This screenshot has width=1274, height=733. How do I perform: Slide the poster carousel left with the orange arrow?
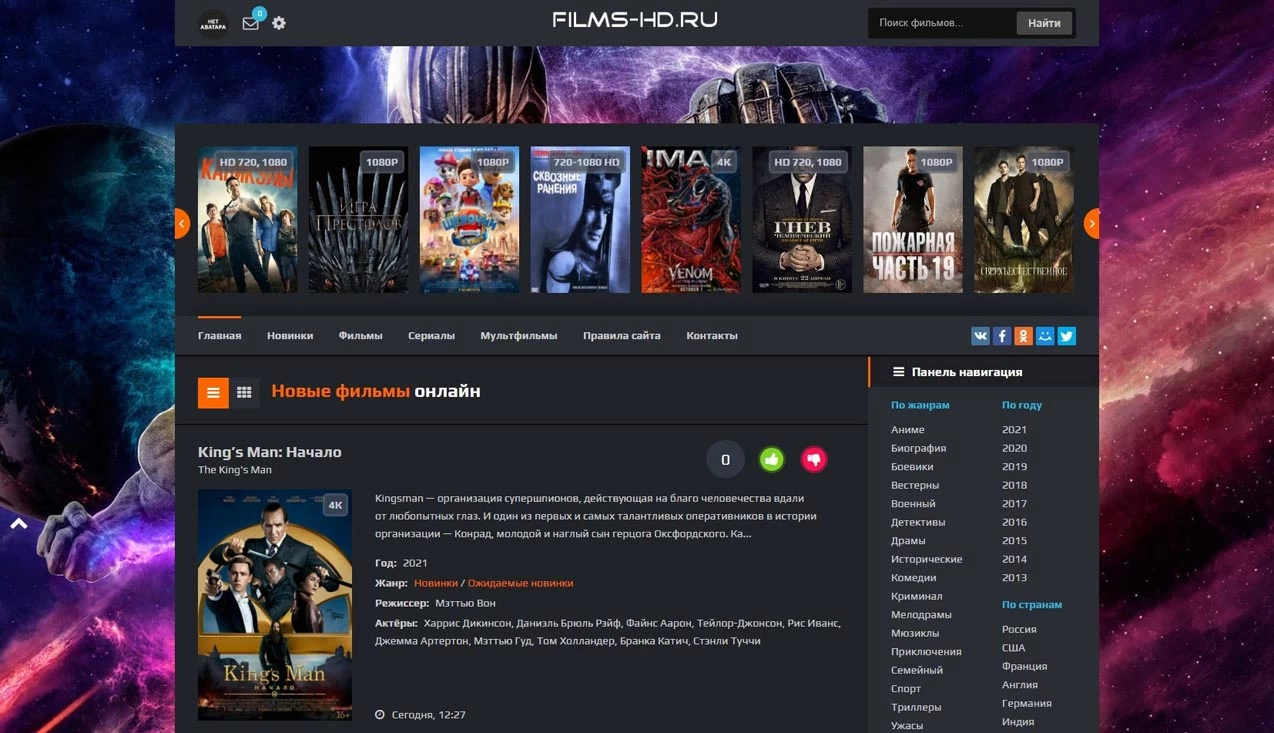point(182,223)
